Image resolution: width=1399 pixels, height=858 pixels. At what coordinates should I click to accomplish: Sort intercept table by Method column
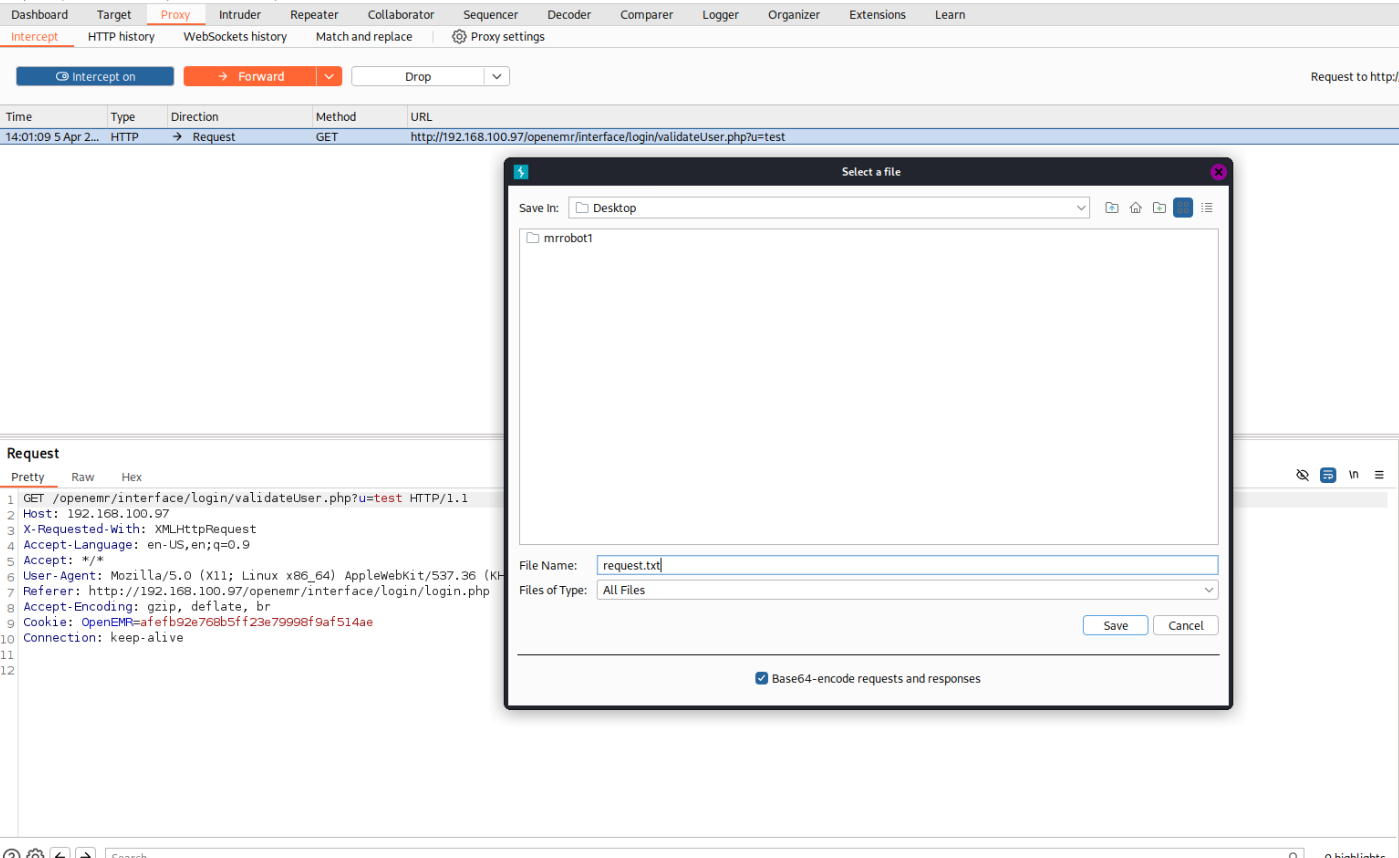point(360,117)
